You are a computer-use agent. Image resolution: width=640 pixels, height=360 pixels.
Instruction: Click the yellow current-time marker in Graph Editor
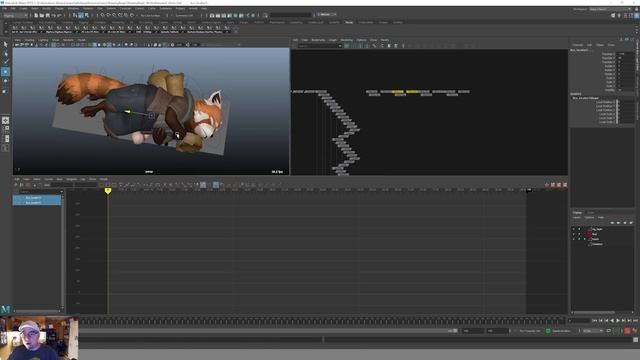click(108, 191)
